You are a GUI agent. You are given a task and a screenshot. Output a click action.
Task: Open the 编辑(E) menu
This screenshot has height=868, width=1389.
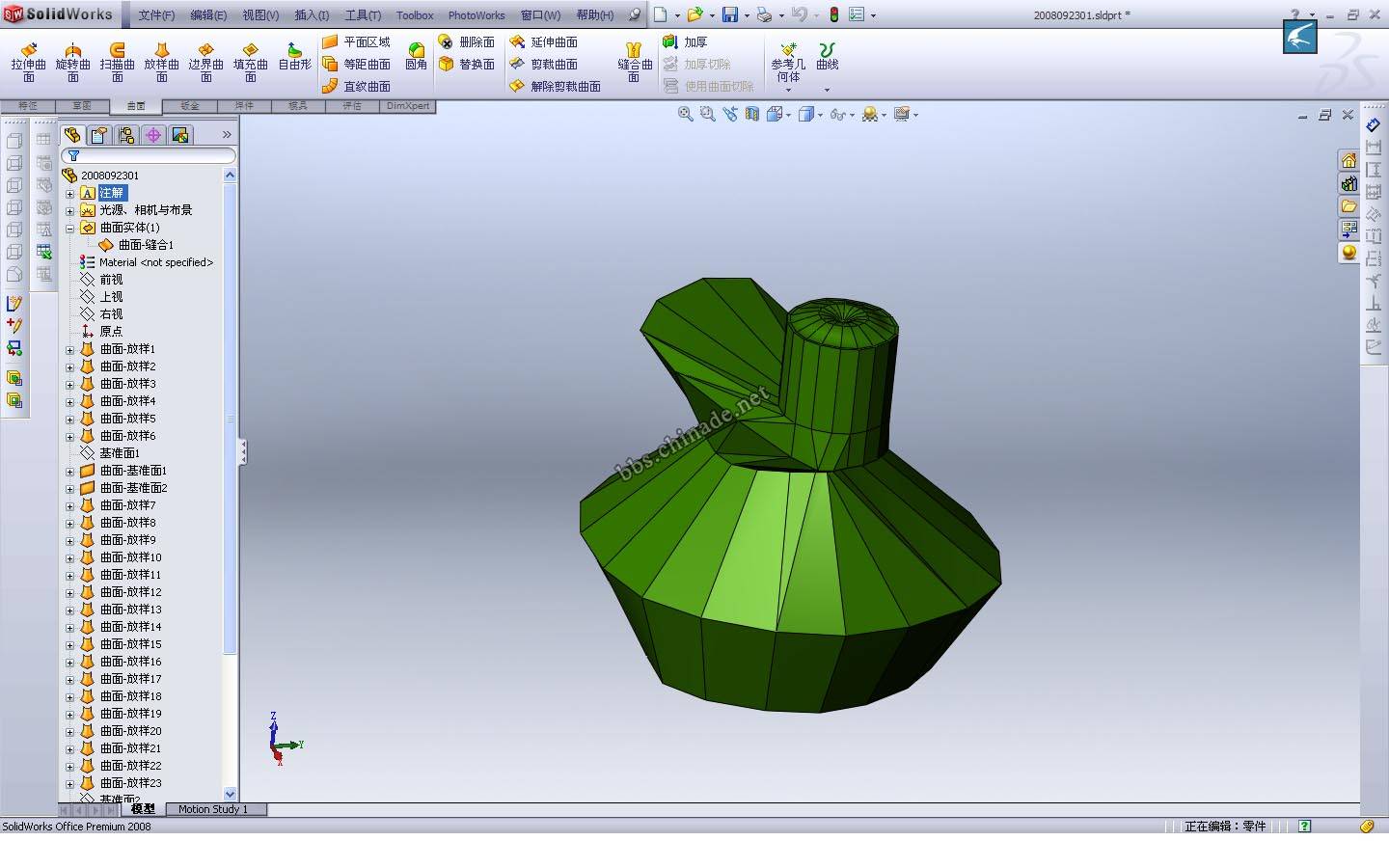208,14
